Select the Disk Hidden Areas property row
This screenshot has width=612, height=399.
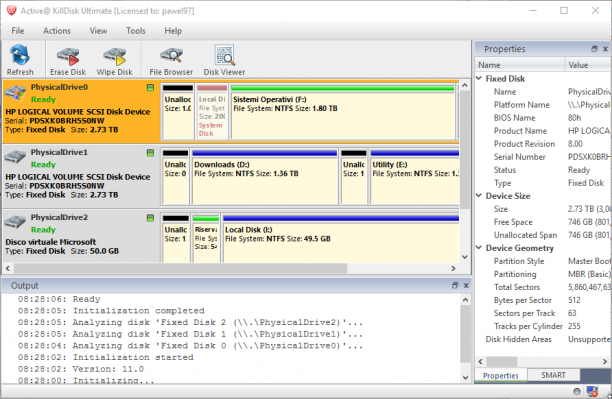543,339
